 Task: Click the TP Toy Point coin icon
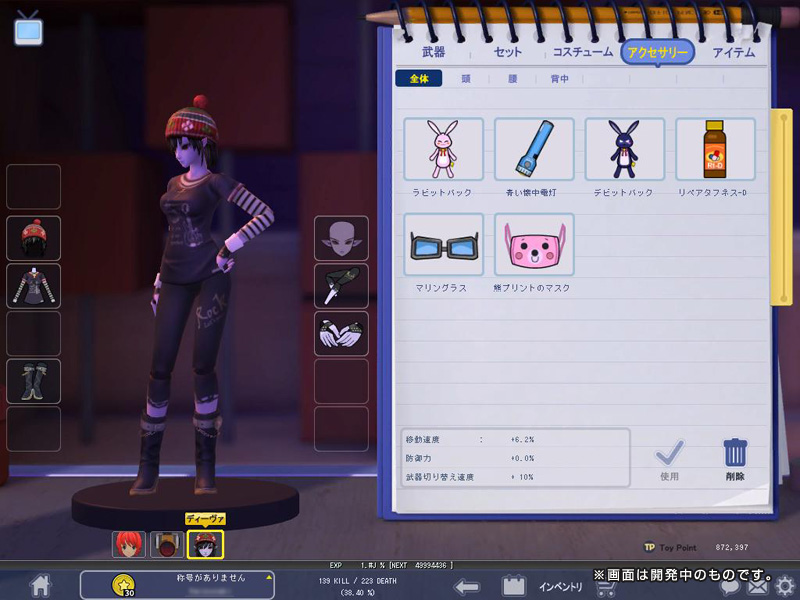[649, 547]
